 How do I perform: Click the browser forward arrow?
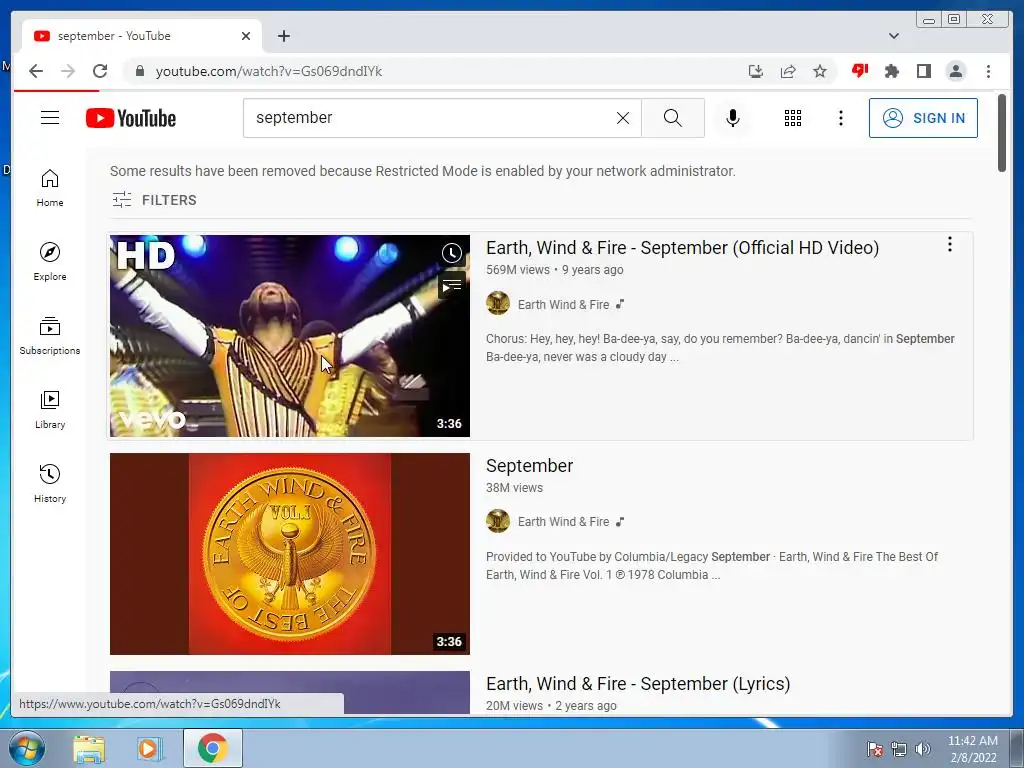[68, 71]
